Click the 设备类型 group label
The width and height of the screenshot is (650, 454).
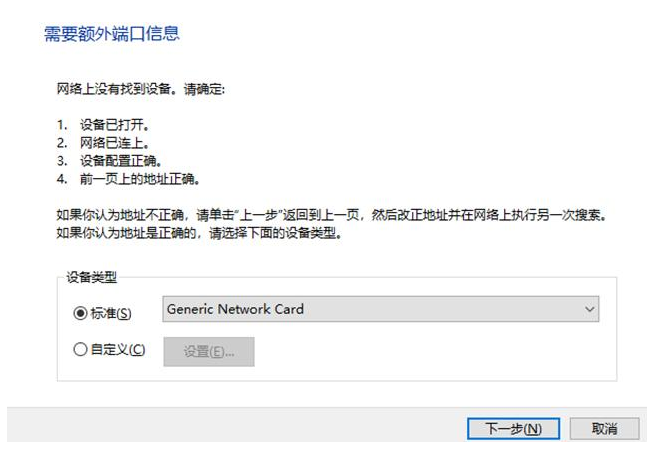[91, 276]
